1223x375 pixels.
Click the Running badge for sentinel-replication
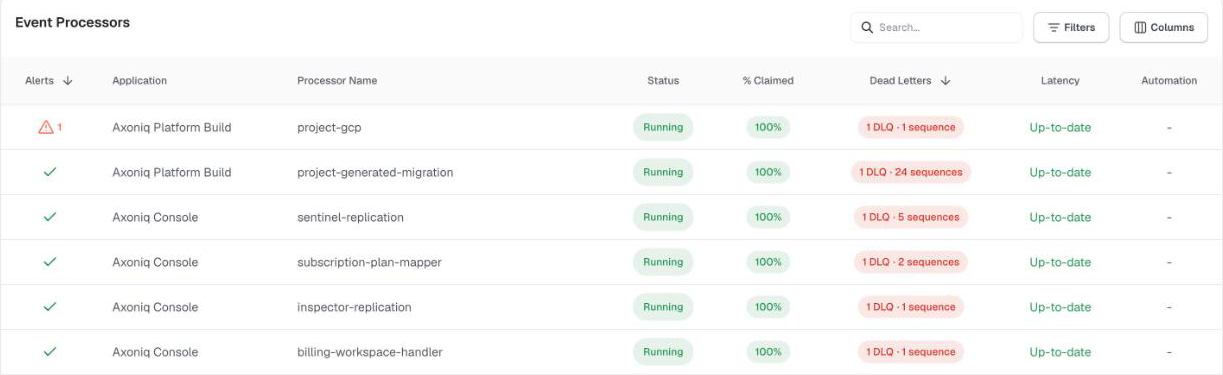click(663, 217)
